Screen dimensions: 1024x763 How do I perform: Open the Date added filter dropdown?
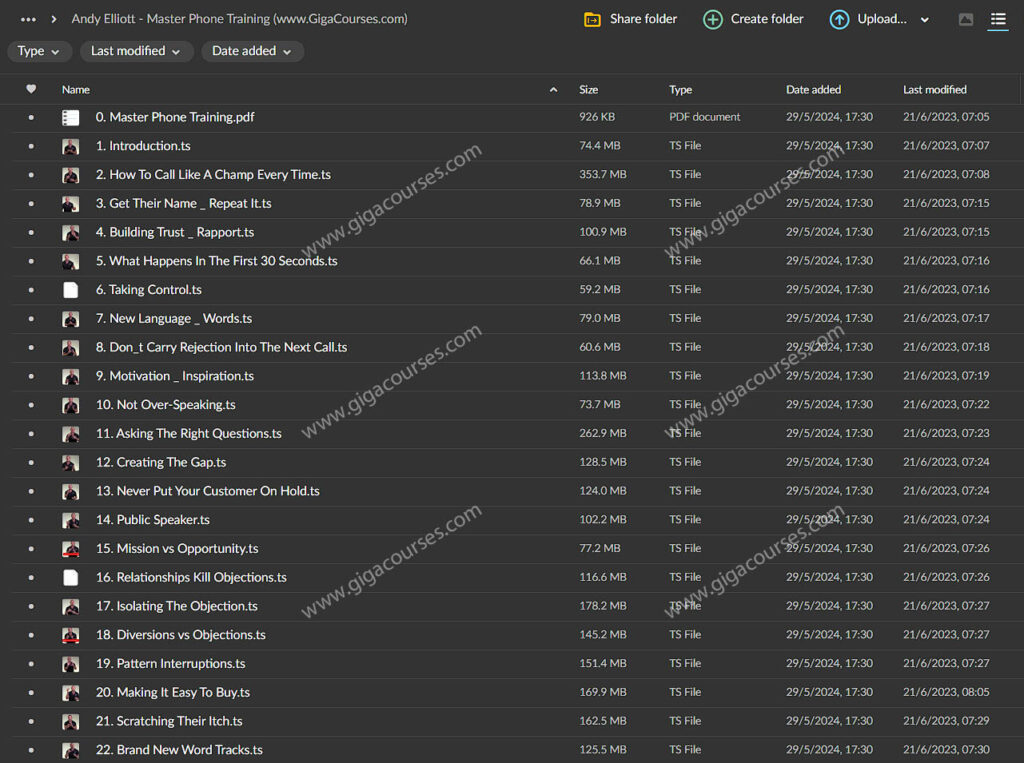click(x=252, y=51)
